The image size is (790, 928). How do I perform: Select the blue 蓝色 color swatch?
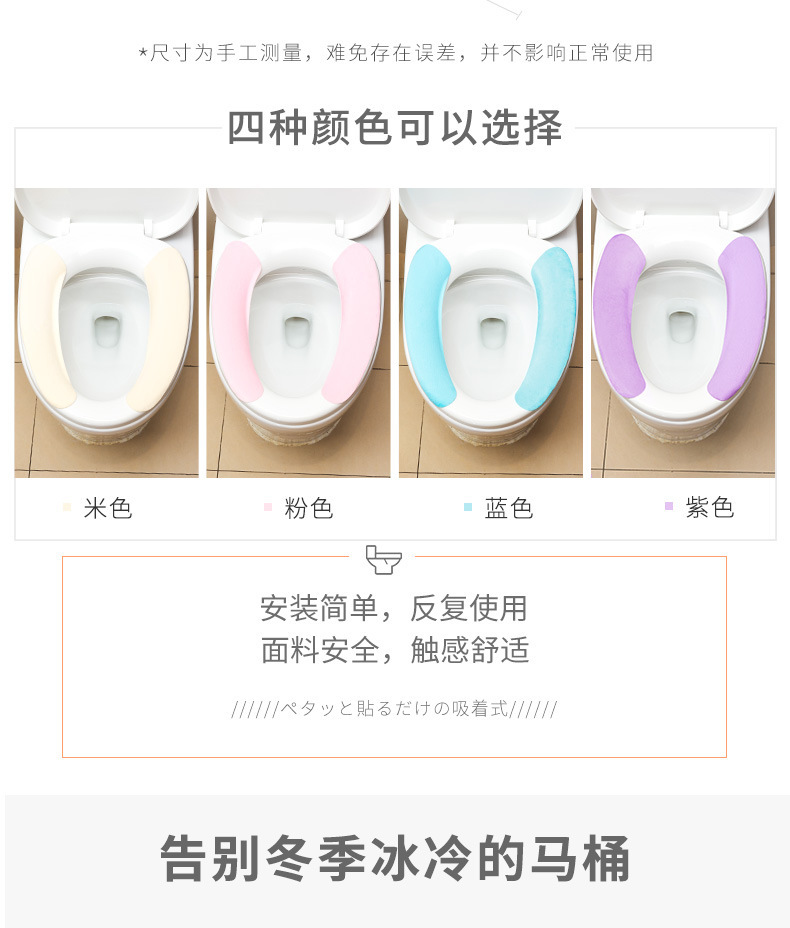point(468,507)
